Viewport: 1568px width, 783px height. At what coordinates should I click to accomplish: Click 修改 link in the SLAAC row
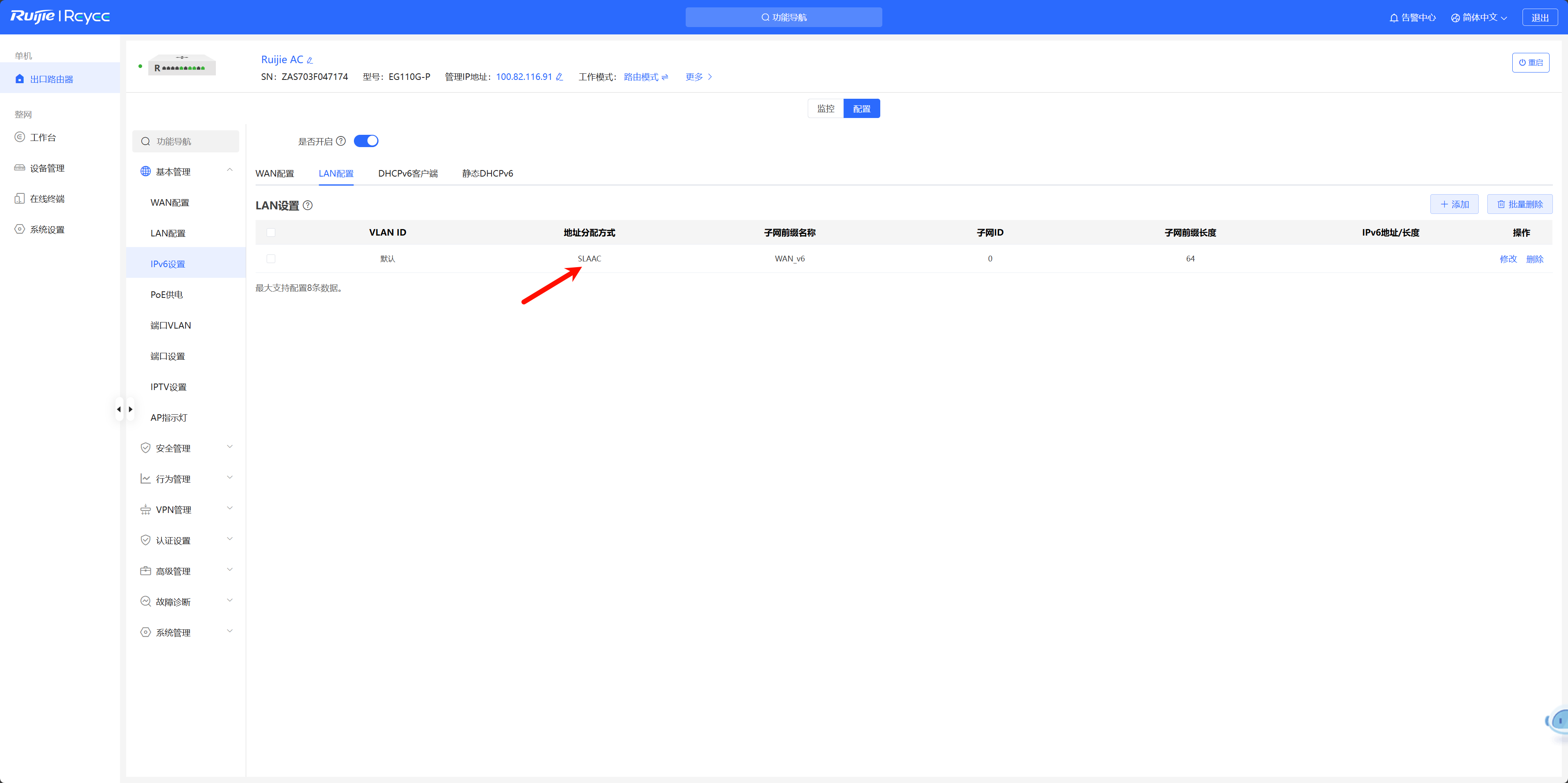(x=1508, y=259)
